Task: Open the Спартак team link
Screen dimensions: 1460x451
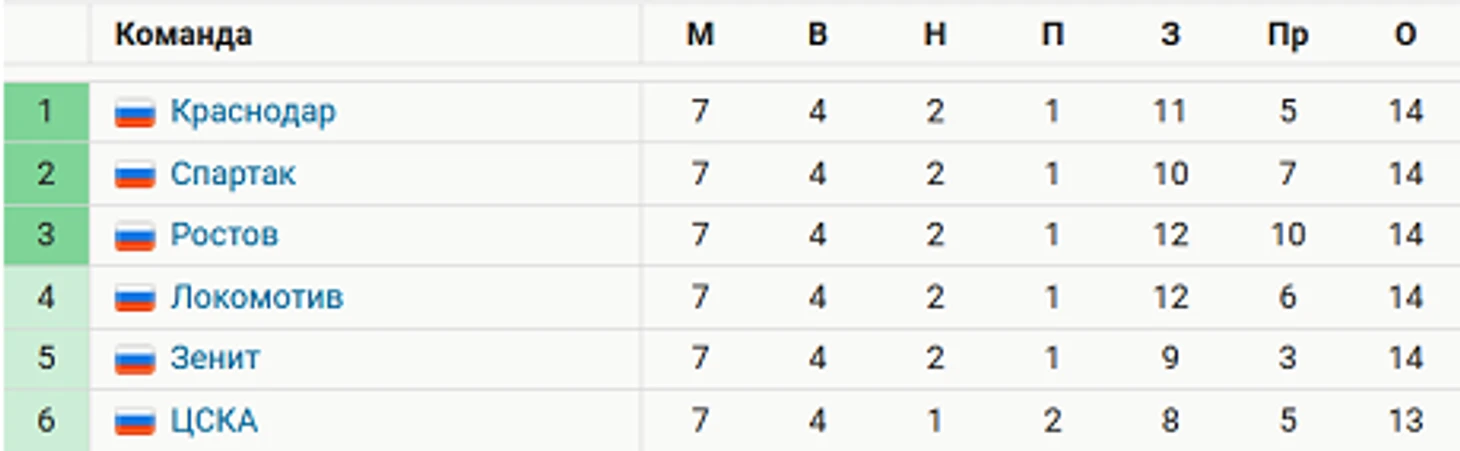Action: click(x=233, y=174)
